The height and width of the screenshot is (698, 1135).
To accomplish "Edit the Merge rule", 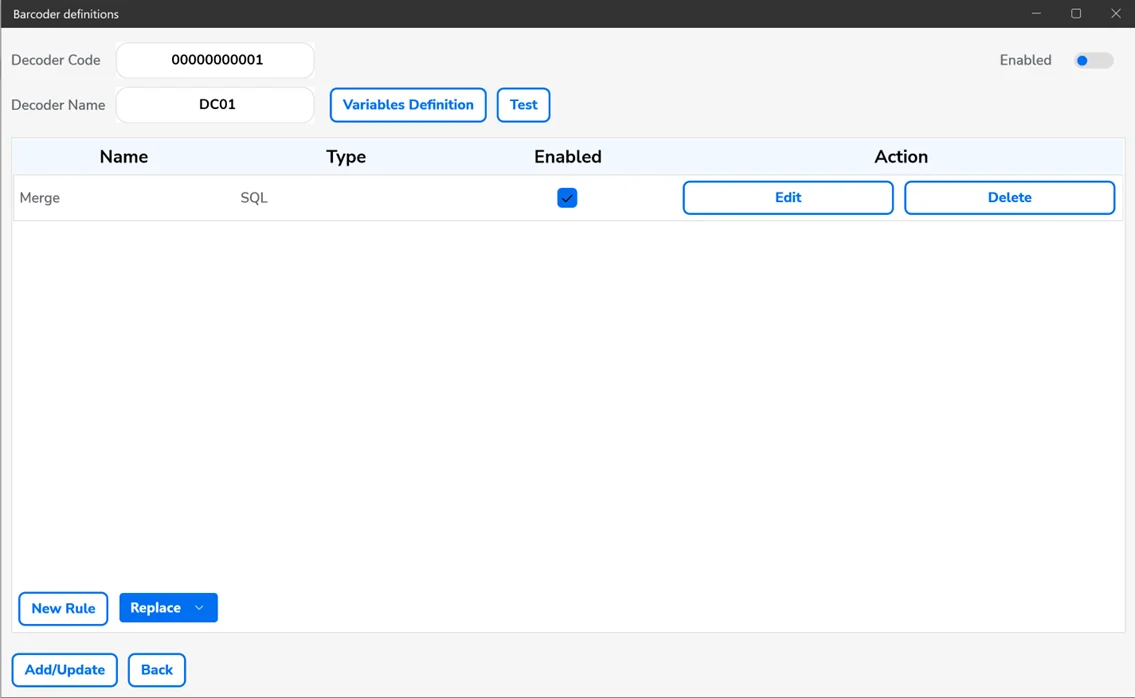I will [x=787, y=198].
